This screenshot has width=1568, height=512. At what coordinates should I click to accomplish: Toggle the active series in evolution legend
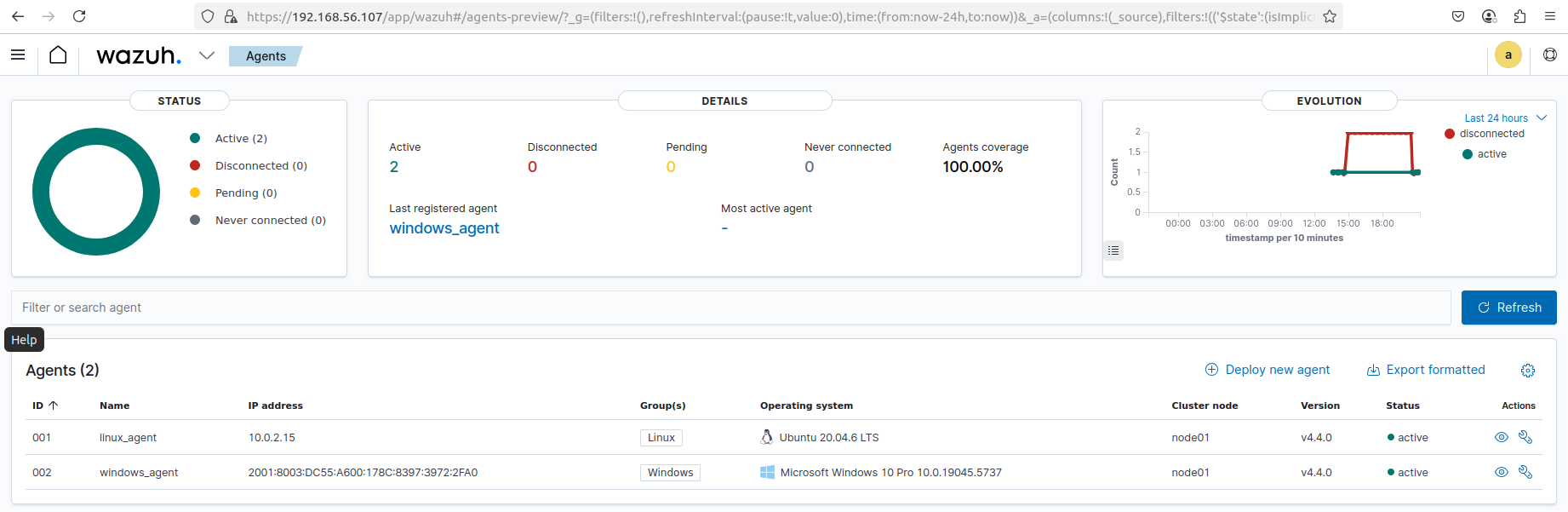point(1485,154)
